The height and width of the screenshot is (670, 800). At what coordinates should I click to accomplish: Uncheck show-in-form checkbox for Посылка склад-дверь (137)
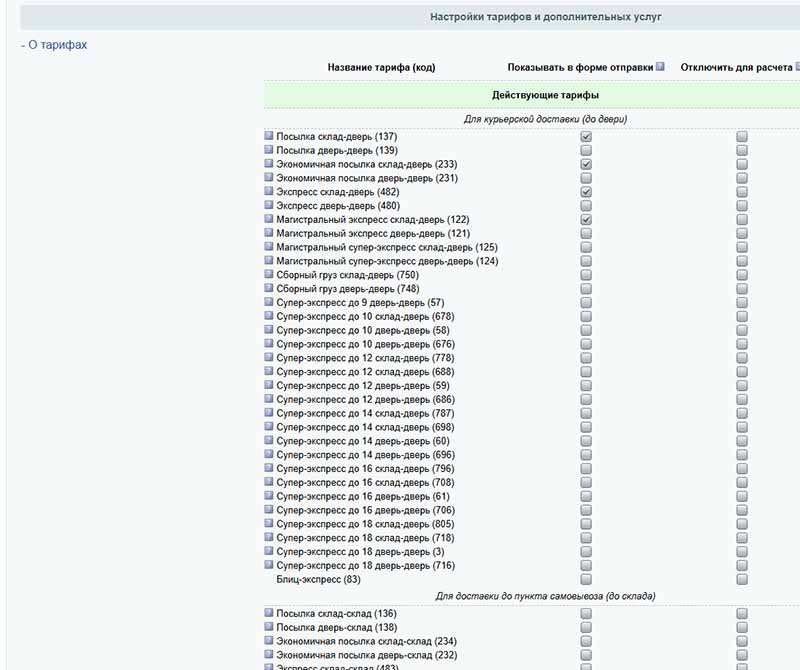point(586,136)
